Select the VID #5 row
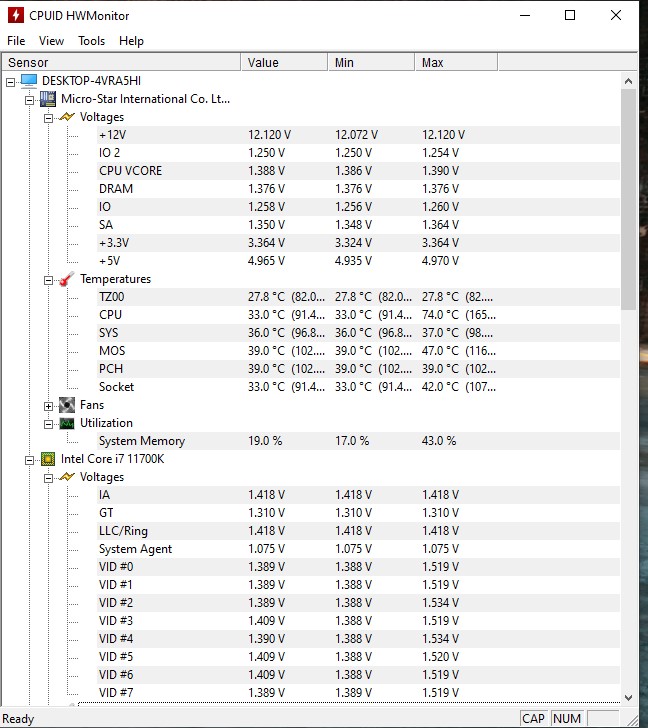Viewport: 648px width, 728px height. click(x=358, y=657)
